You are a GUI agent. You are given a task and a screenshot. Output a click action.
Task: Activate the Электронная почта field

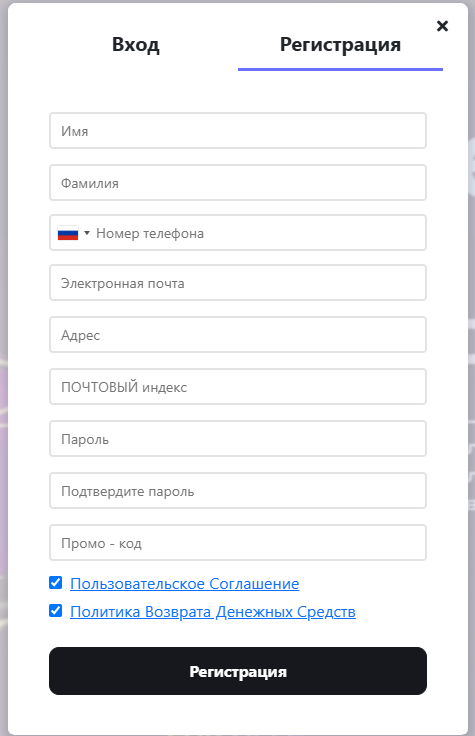[238, 283]
